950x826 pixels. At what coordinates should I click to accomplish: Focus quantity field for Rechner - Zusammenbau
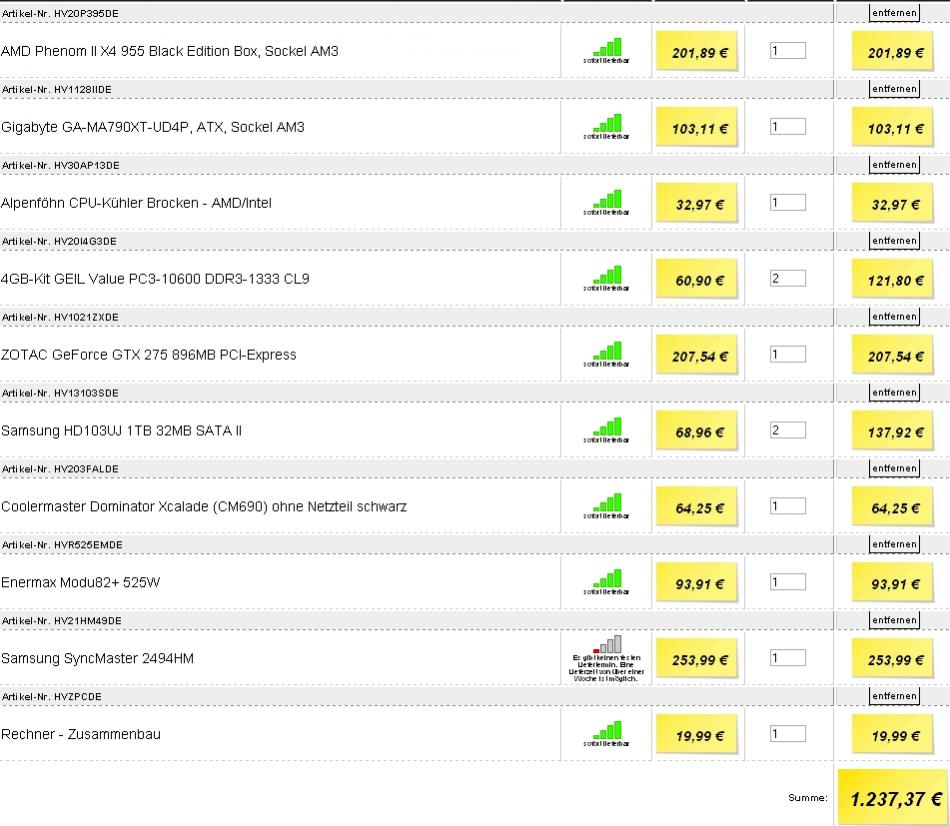click(788, 734)
